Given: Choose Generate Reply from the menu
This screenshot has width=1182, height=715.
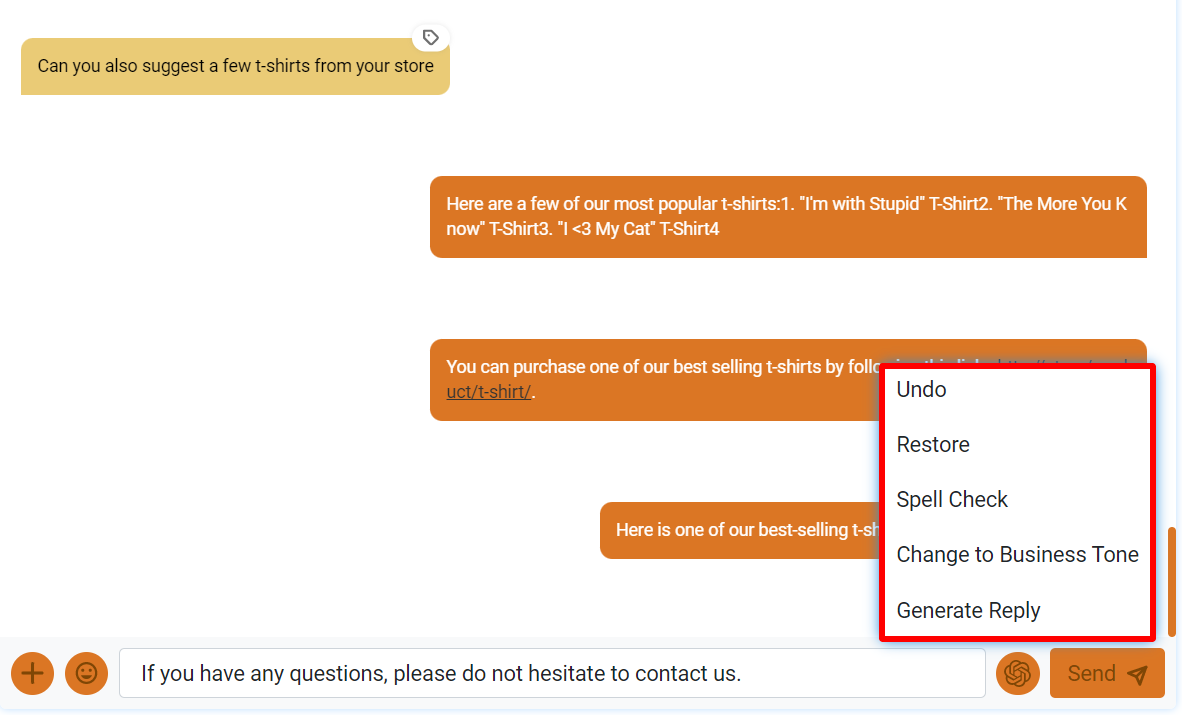Looking at the screenshot, I should coord(968,610).
